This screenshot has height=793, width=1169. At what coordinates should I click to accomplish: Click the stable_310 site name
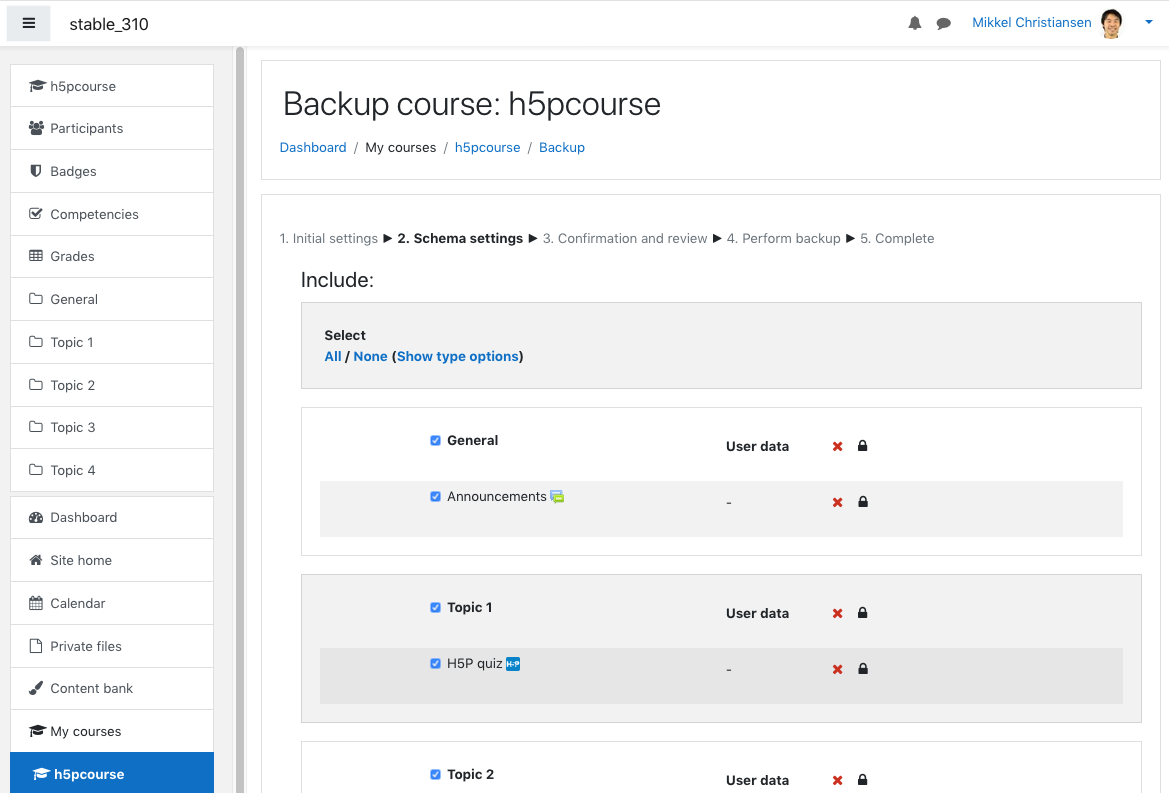click(109, 24)
